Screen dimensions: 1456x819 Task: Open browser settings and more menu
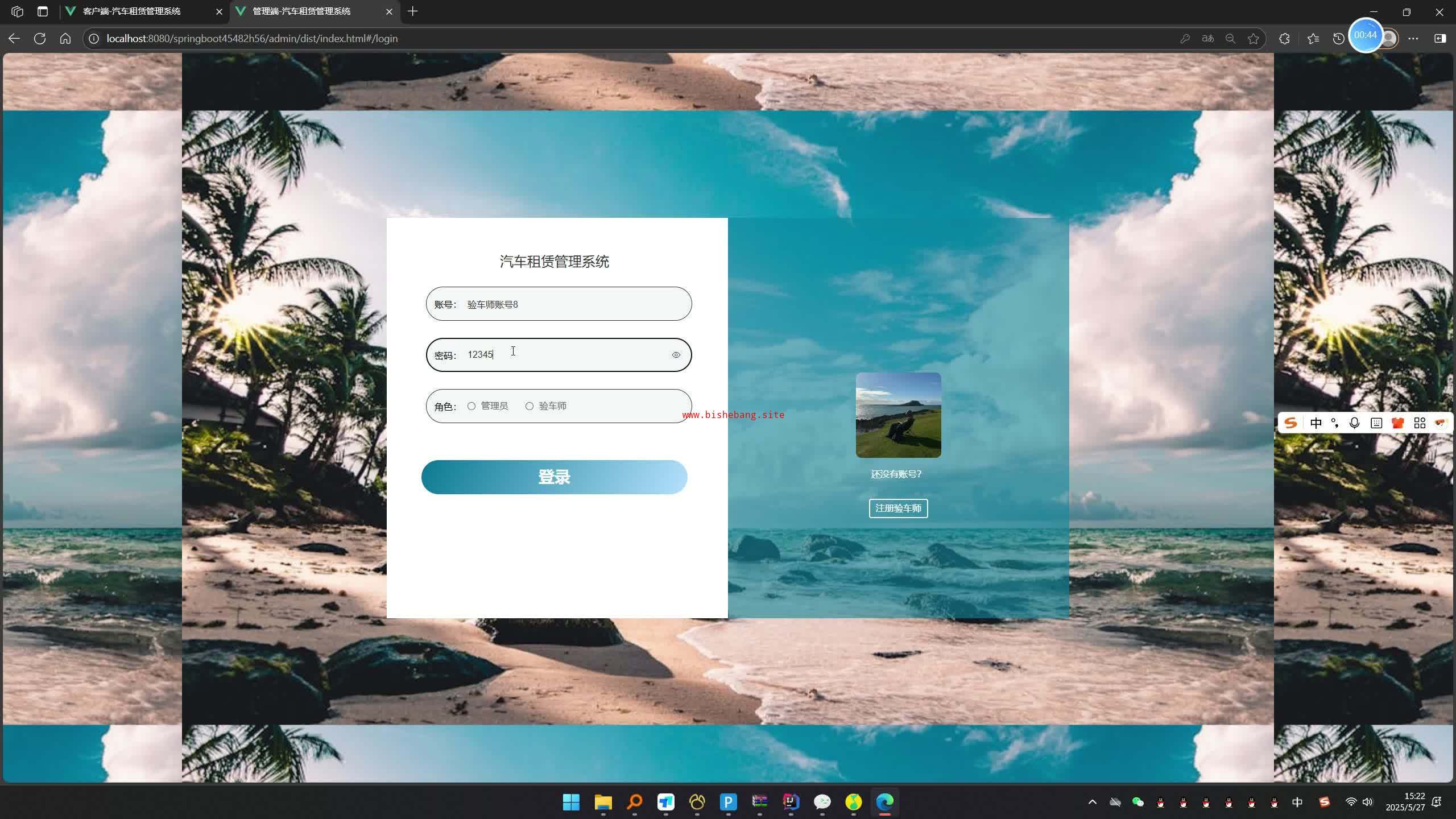tap(1413, 39)
